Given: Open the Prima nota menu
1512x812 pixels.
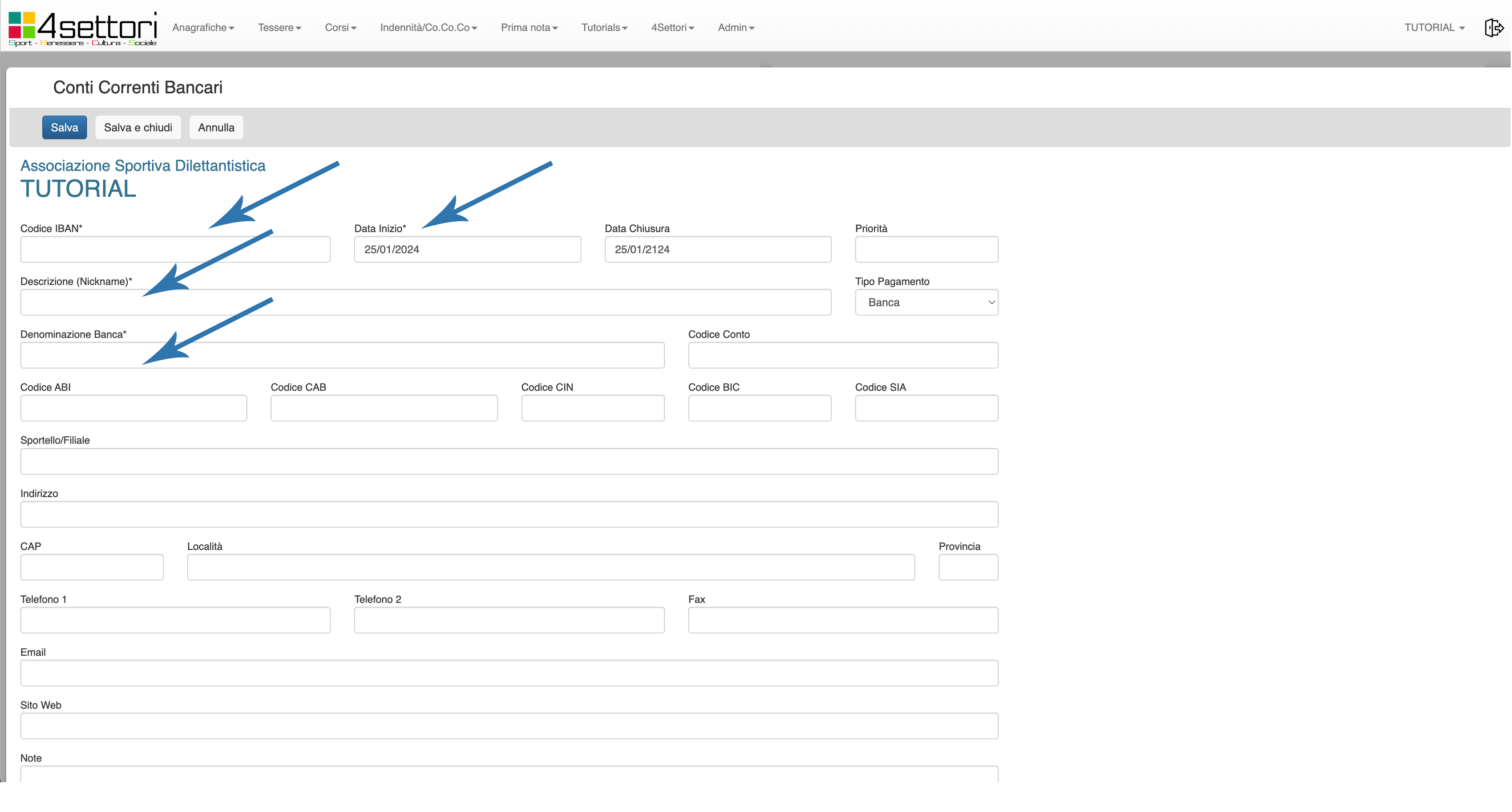Looking at the screenshot, I should click(x=529, y=28).
